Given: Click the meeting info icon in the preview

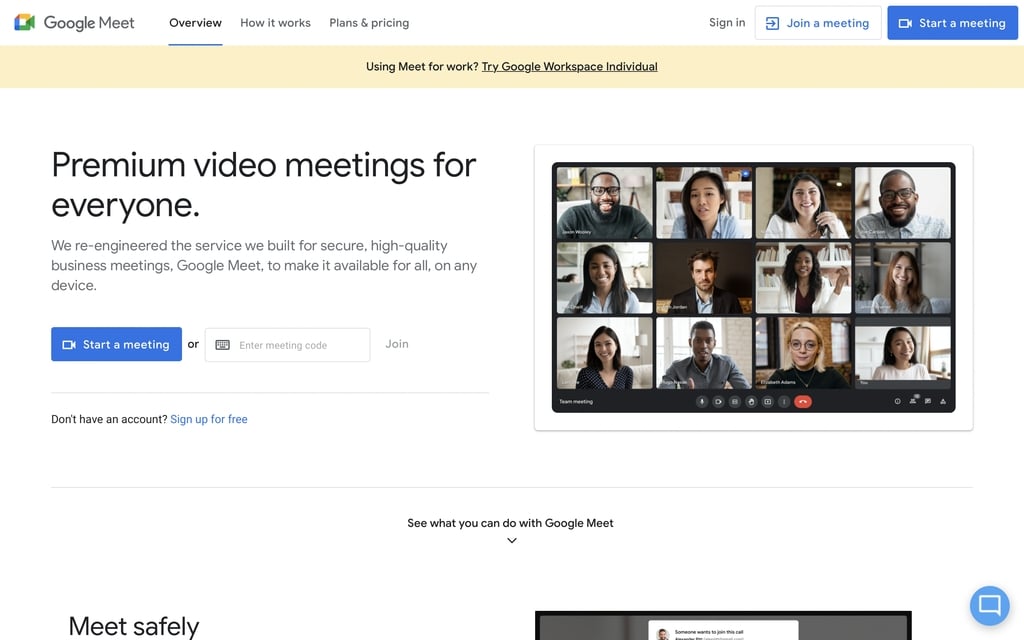Looking at the screenshot, I should 897,402.
